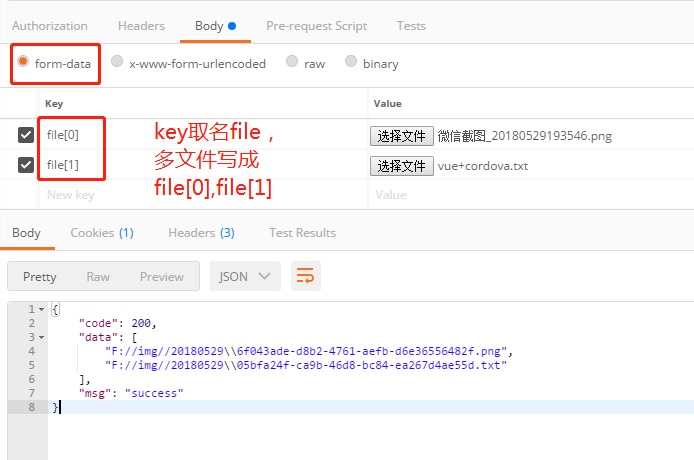Click choose-file button for file[1]
This screenshot has height=460, width=694.
[x=402, y=166]
